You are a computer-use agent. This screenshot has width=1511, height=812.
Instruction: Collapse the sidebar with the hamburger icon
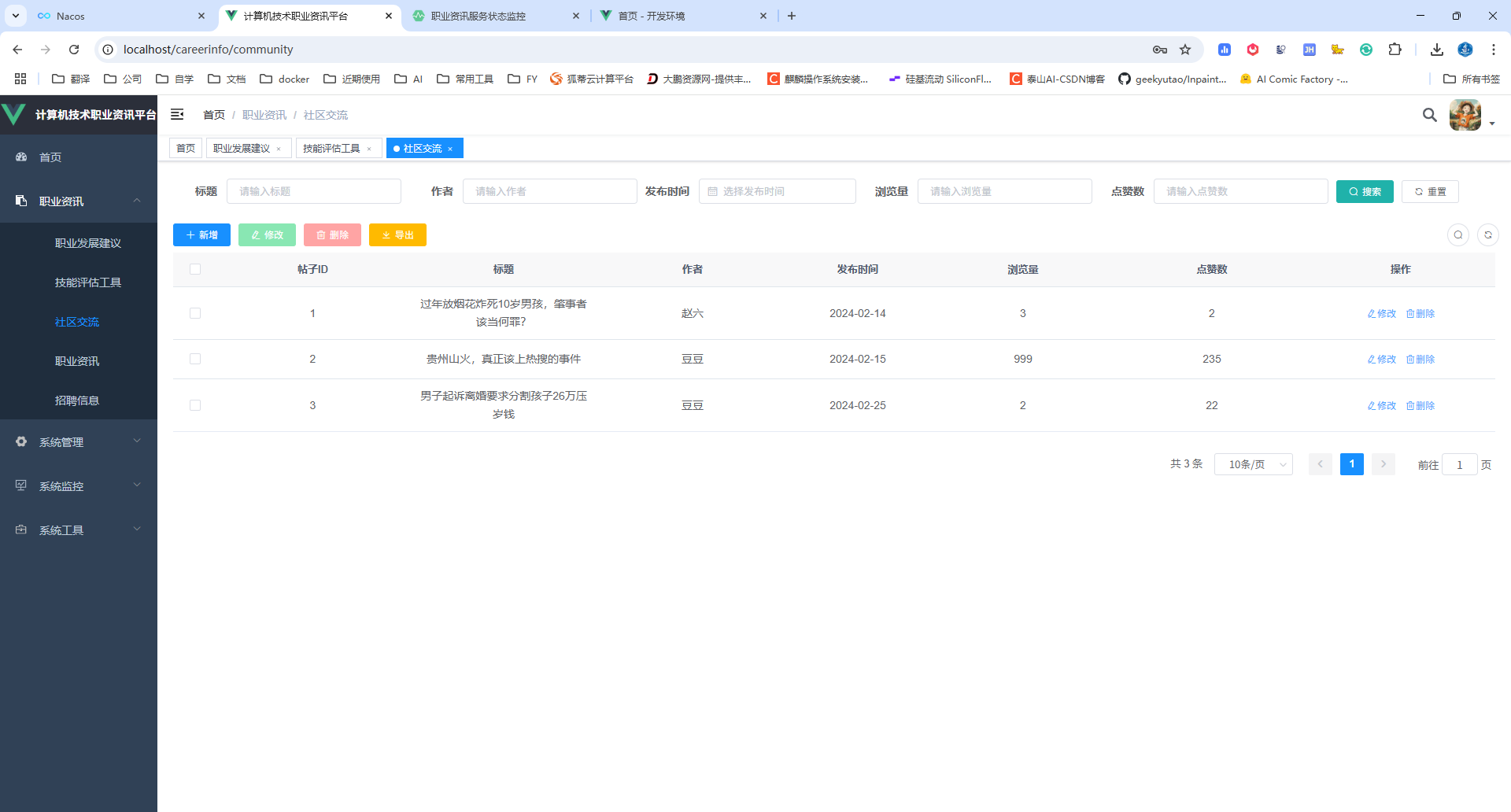[x=177, y=114]
